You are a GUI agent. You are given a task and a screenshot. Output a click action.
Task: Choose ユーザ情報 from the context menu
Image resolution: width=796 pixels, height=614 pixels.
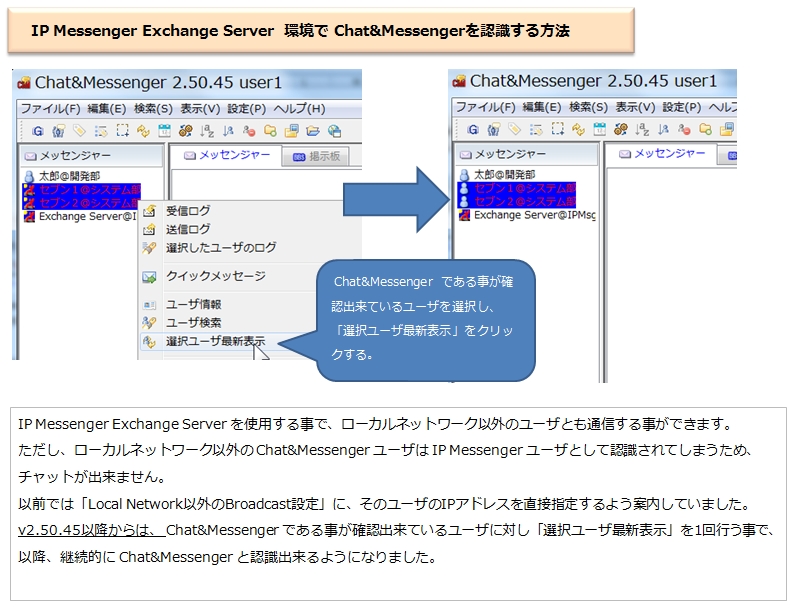193,304
